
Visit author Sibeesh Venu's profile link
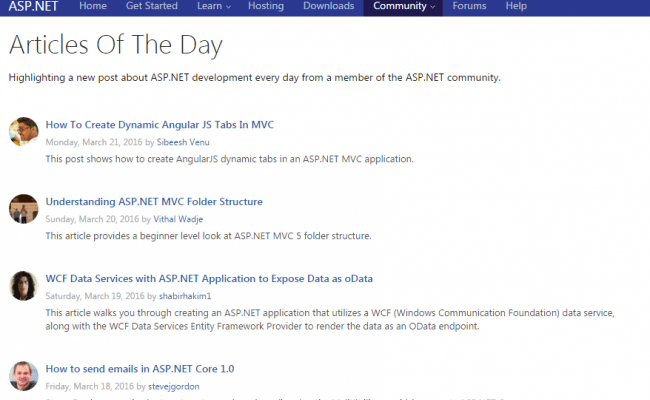[183, 142]
